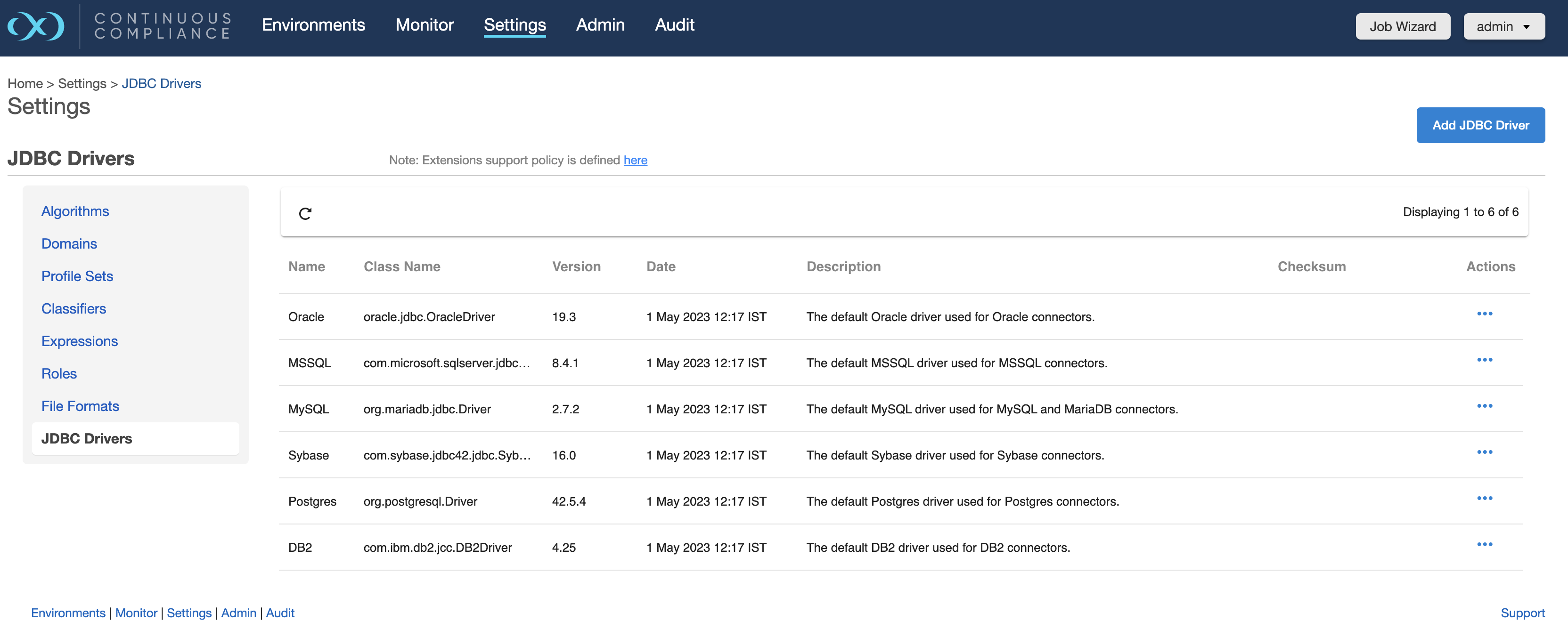The height and width of the screenshot is (629, 1568).
Task: Follow the extensions policy 'here' link
Action: click(x=635, y=160)
